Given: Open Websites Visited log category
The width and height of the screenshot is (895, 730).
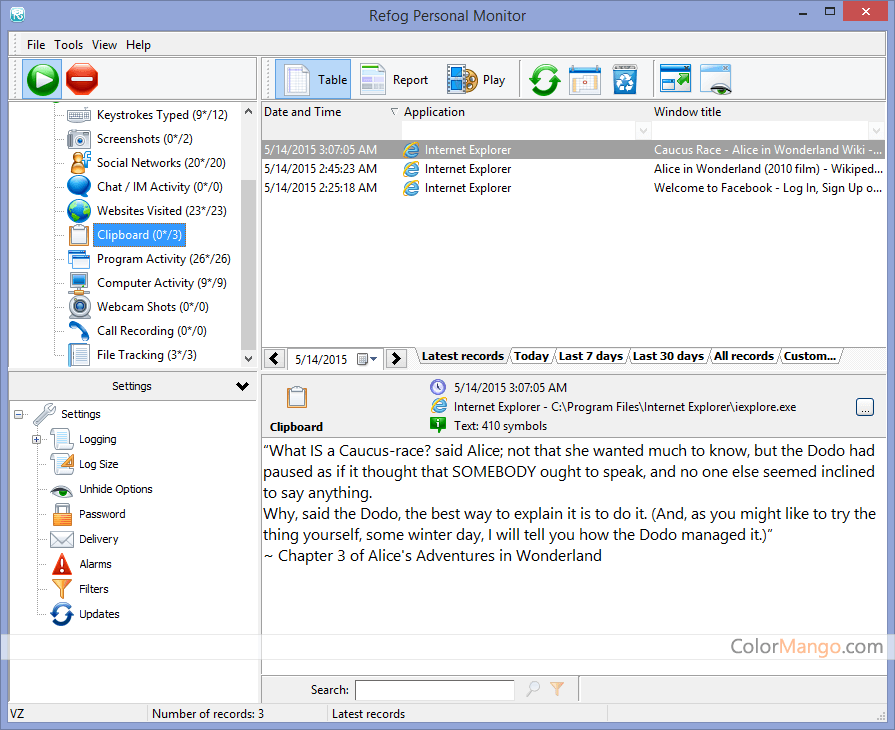Looking at the screenshot, I should click(161, 211).
